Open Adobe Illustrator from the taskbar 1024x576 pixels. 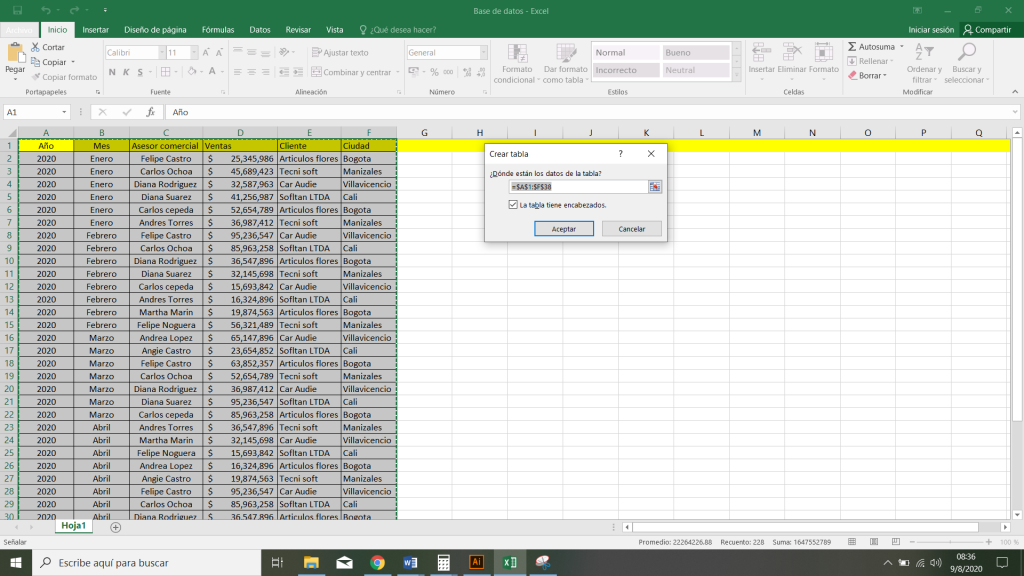(477, 562)
